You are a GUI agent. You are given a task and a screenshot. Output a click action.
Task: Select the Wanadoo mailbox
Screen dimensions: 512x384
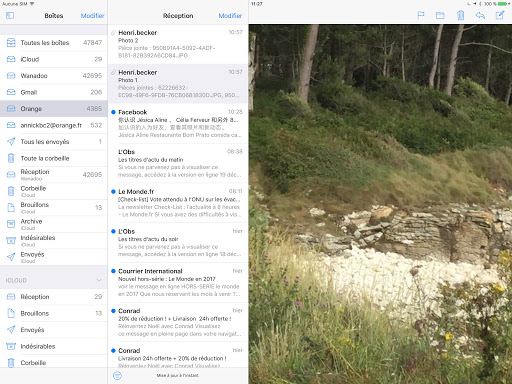pos(54,76)
